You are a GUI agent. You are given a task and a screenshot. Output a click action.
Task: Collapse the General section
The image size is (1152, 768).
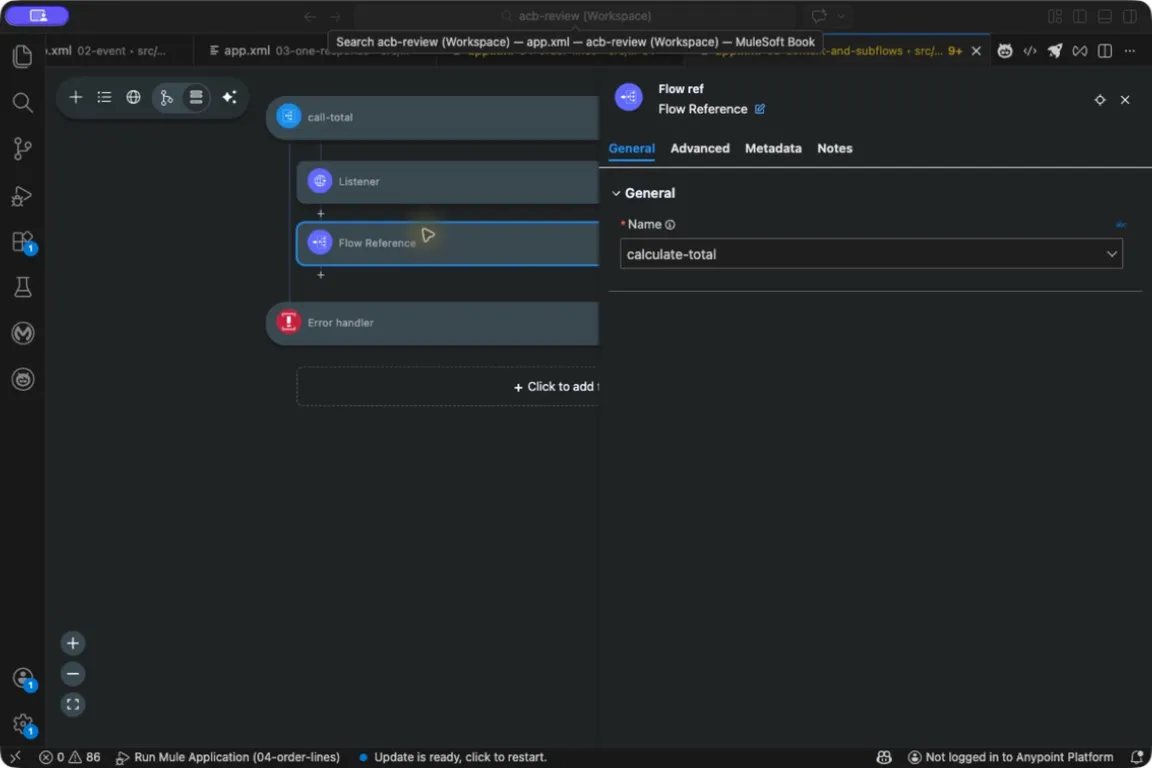tap(616, 193)
